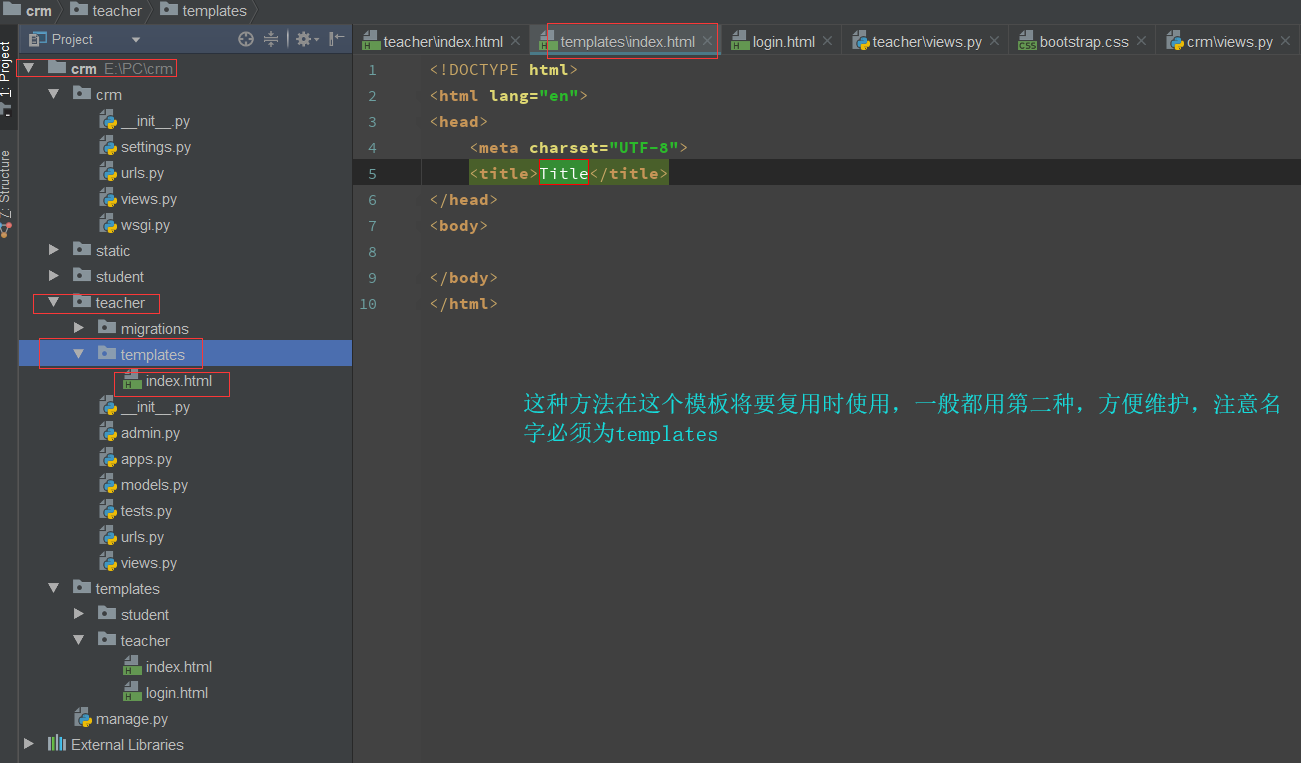The image size is (1301, 763).
Task: Select wsgi.py file in the tree
Action: (145, 225)
